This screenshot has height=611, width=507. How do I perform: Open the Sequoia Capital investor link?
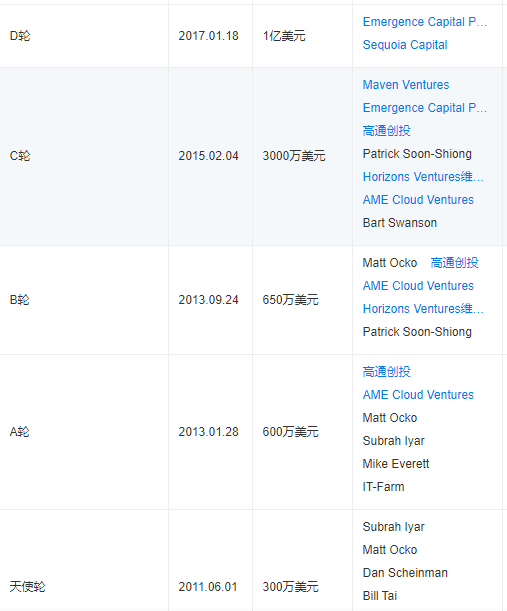(405, 45)
